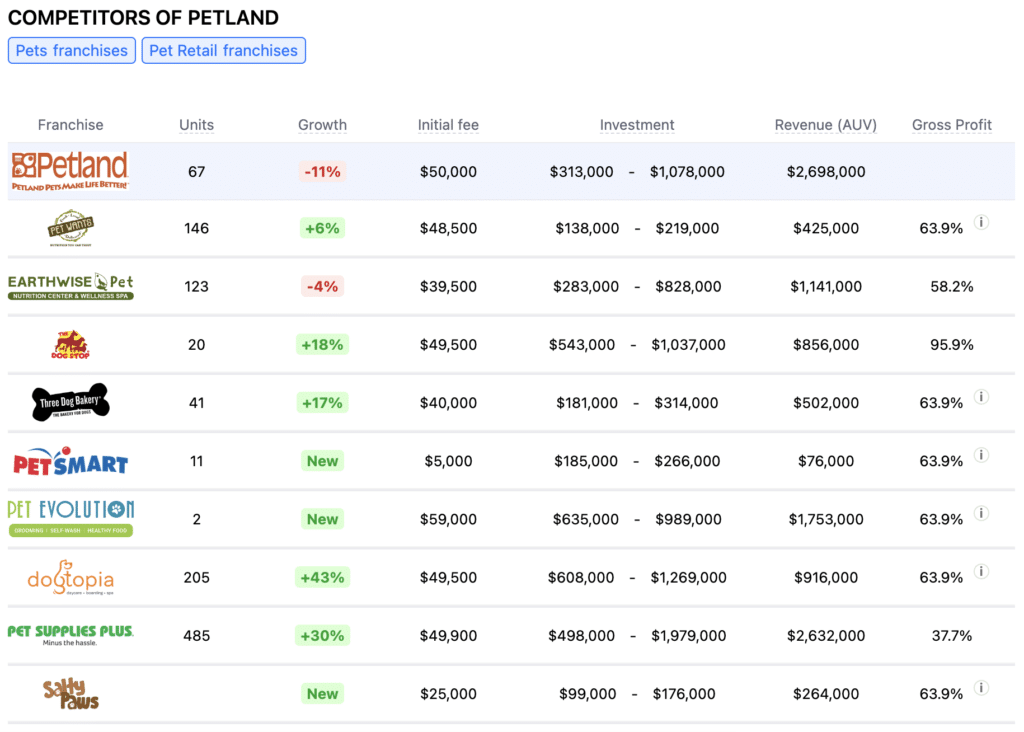Click the $2,632,000 revenue cell
1024x732 pixels.
pyautogui.click(x=825, y=635)
